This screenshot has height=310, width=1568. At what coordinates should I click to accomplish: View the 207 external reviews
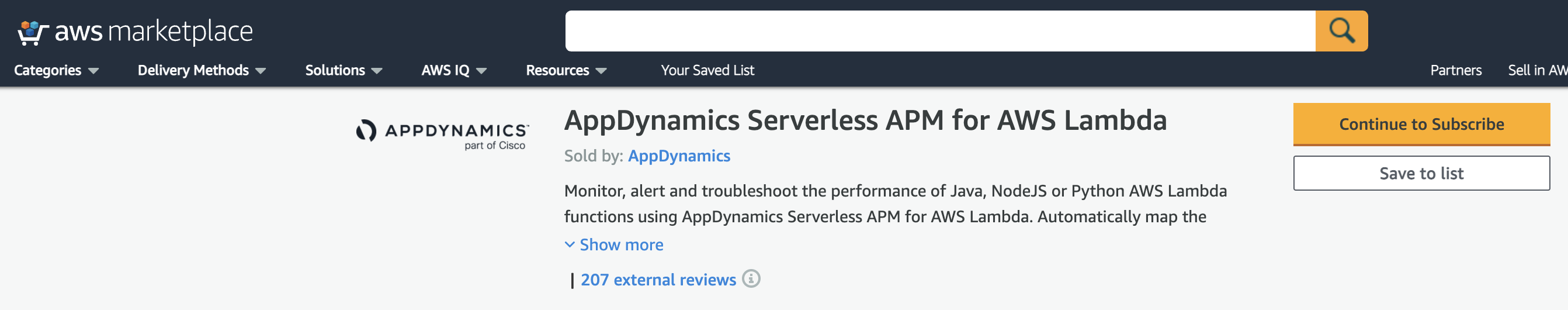pyautogui.click(x=658, y=280)
